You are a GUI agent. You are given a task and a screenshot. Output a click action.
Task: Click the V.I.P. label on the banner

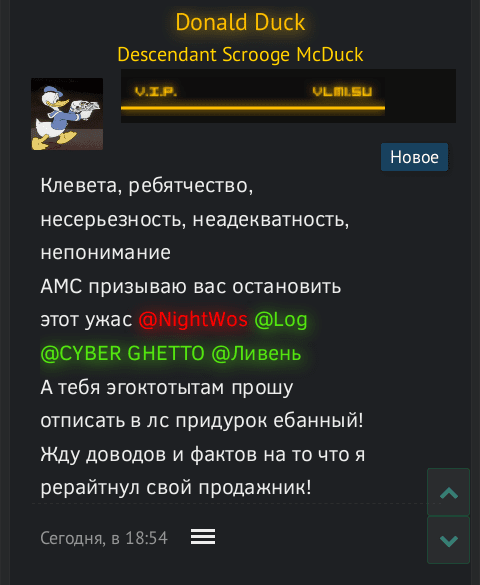[156, 91]
